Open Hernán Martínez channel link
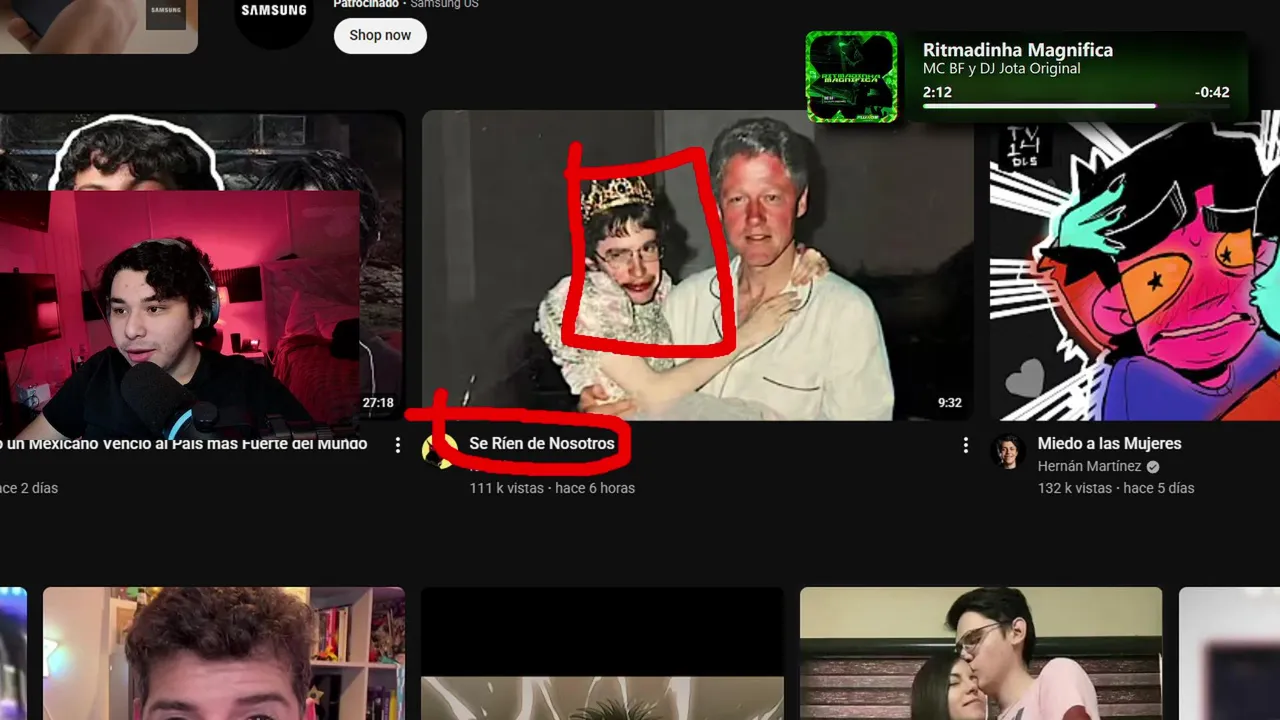The height and width of the screenshot is (720, 1280). (x=1091, y=466)
